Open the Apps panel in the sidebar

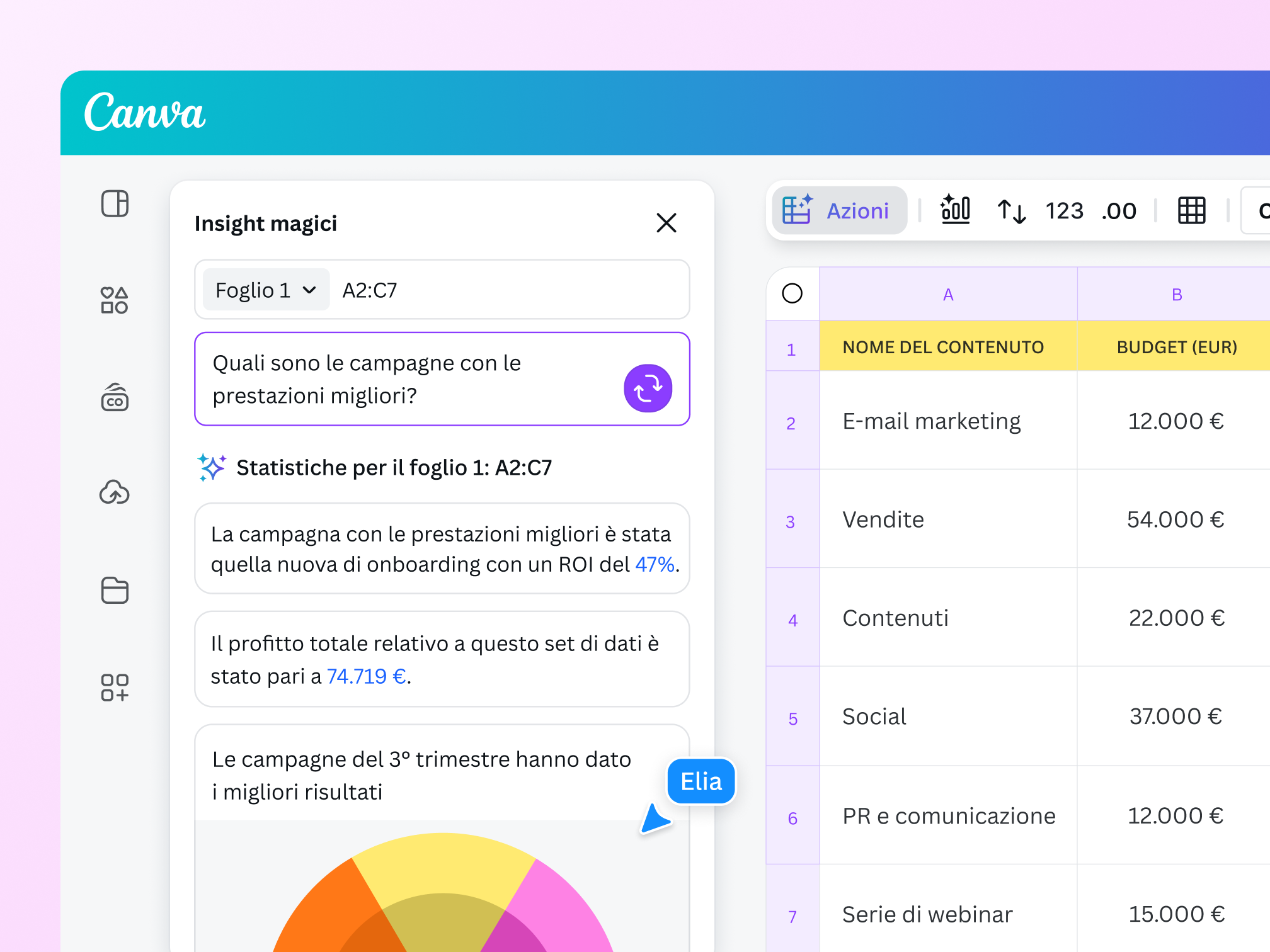click(x=114, y=687)
